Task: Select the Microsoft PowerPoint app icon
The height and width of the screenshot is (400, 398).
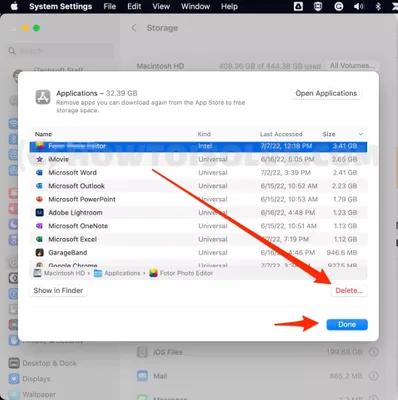Action: pyautogui.click(x=39, y=199)
